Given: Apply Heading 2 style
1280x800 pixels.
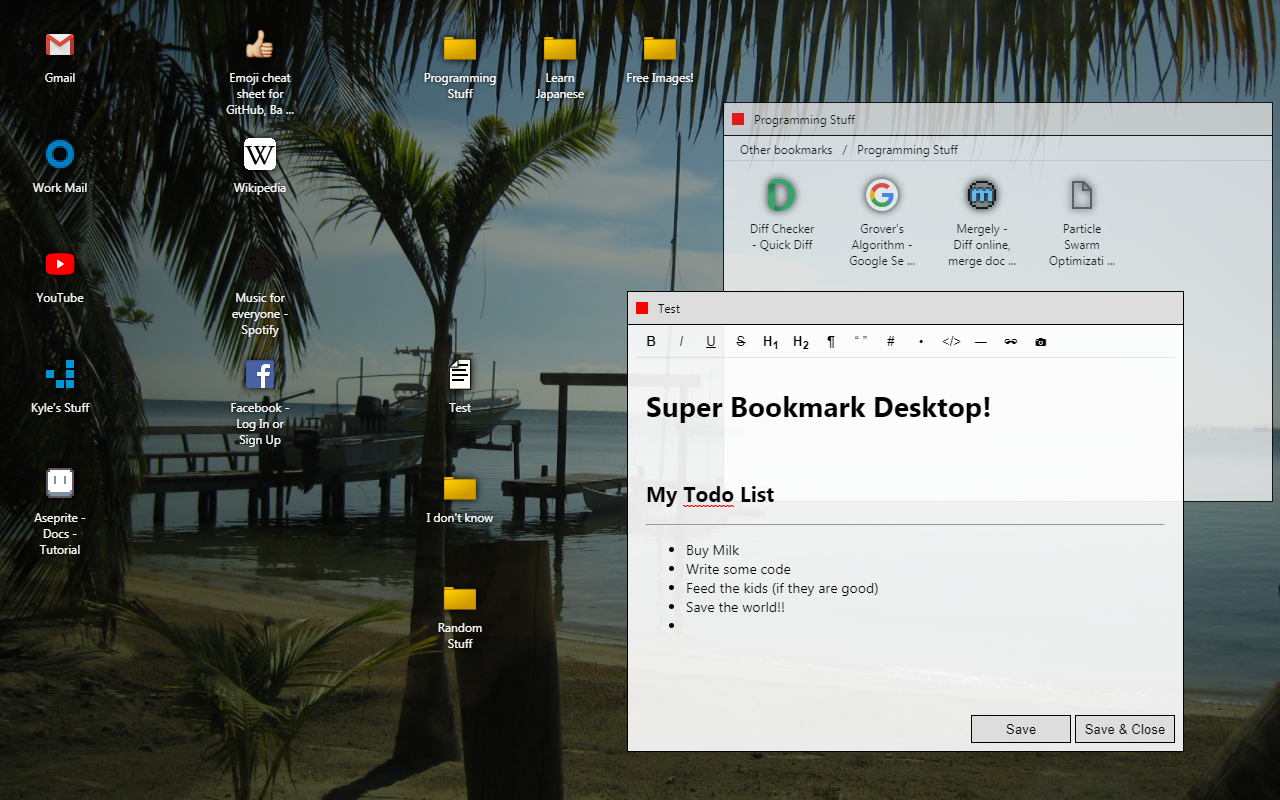Looking at the screenshot, I should 800,341.
